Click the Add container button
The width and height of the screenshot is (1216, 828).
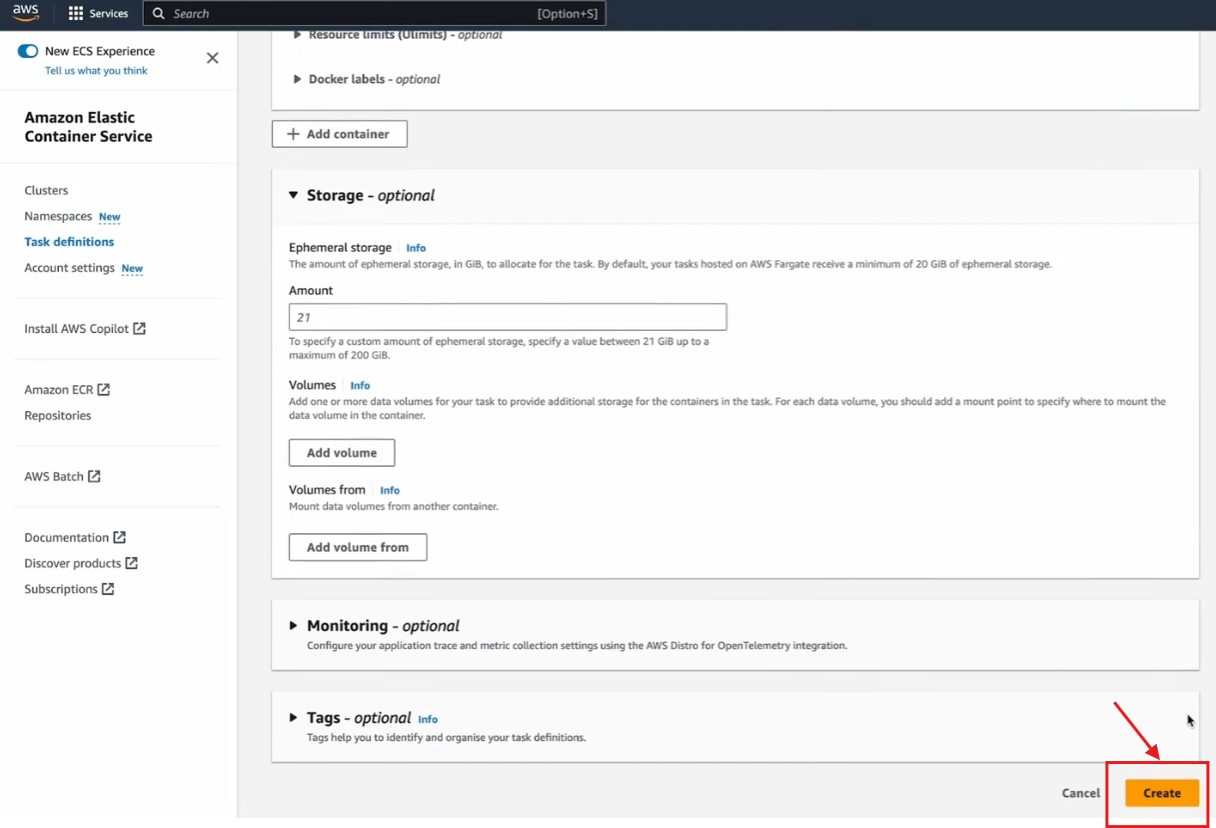[339, 134]
